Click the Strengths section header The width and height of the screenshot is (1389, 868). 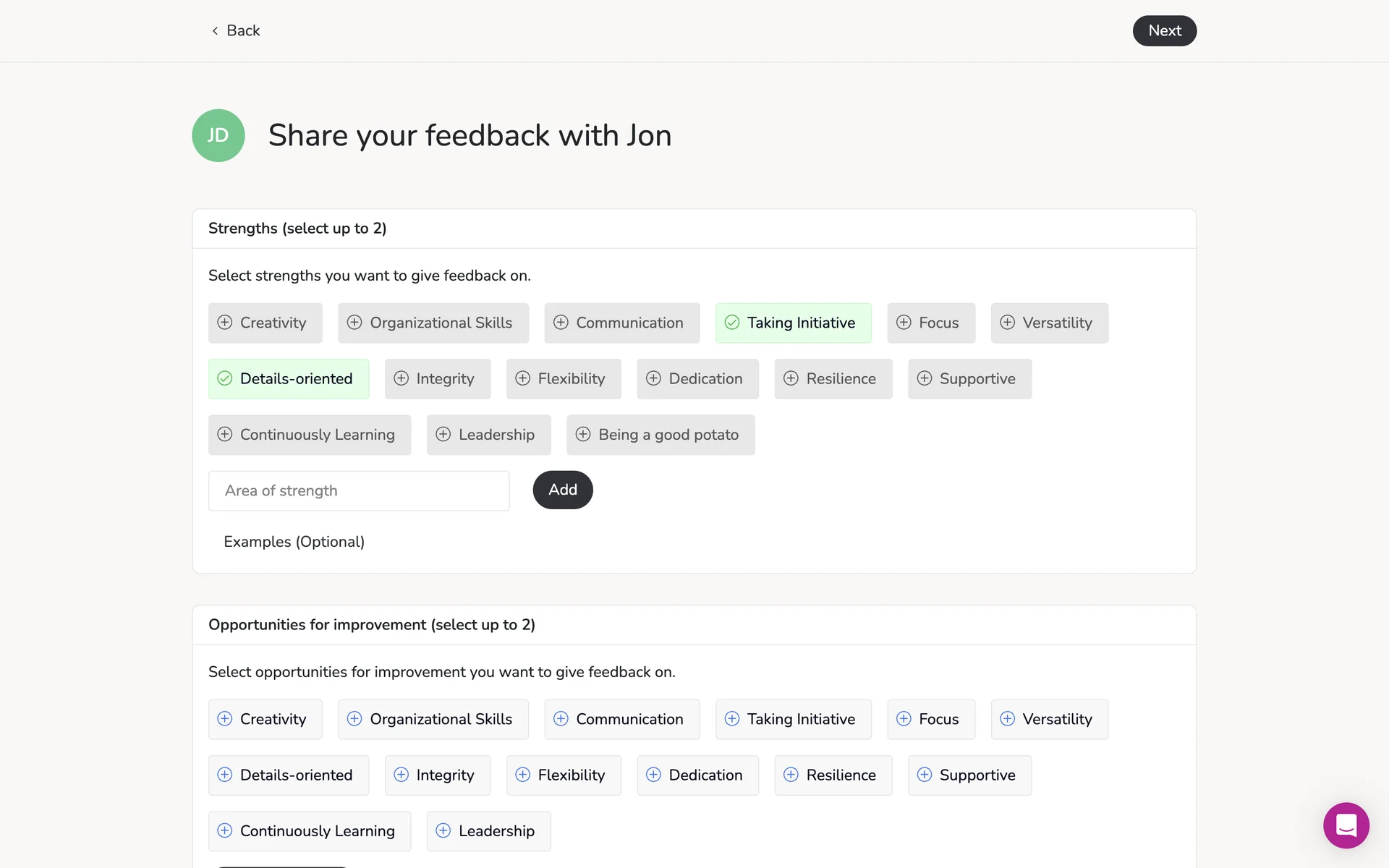point(297,229)
